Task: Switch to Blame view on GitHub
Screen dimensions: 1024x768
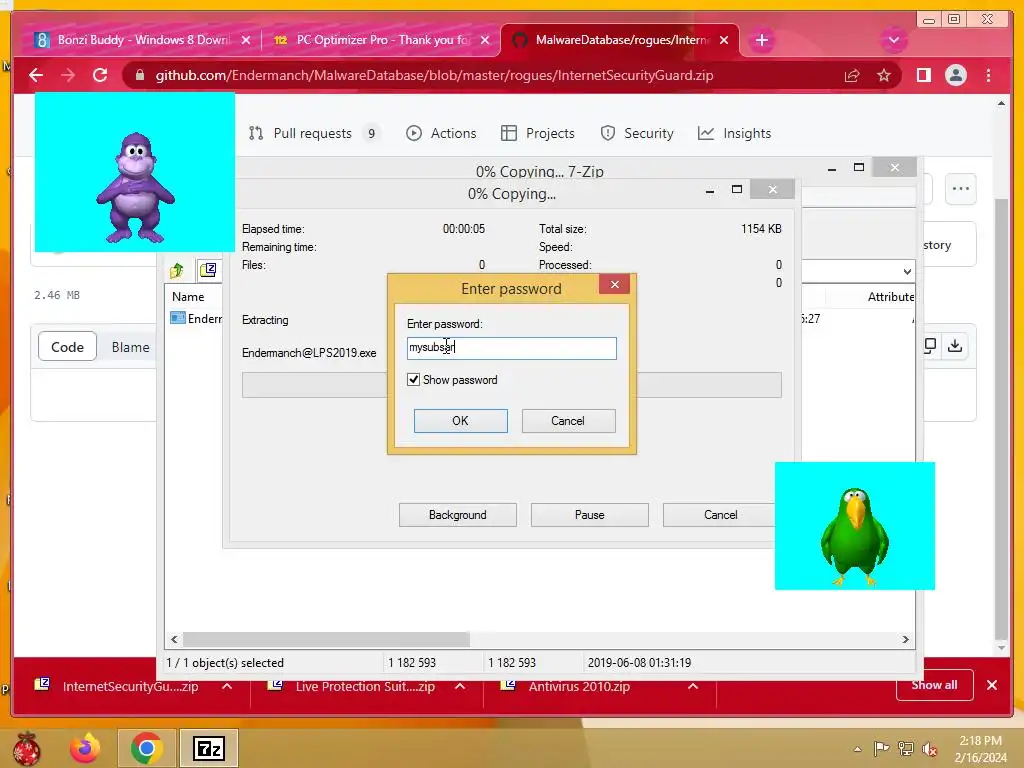Action: coord(130,347)
